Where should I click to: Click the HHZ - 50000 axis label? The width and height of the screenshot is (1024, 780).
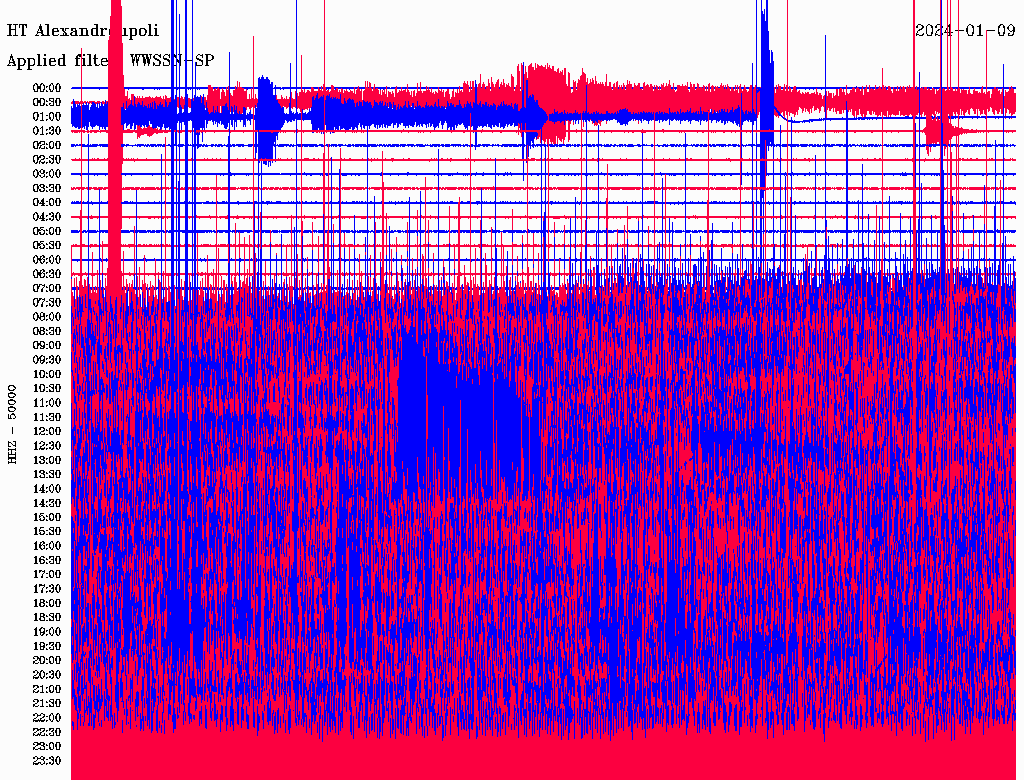12,424
